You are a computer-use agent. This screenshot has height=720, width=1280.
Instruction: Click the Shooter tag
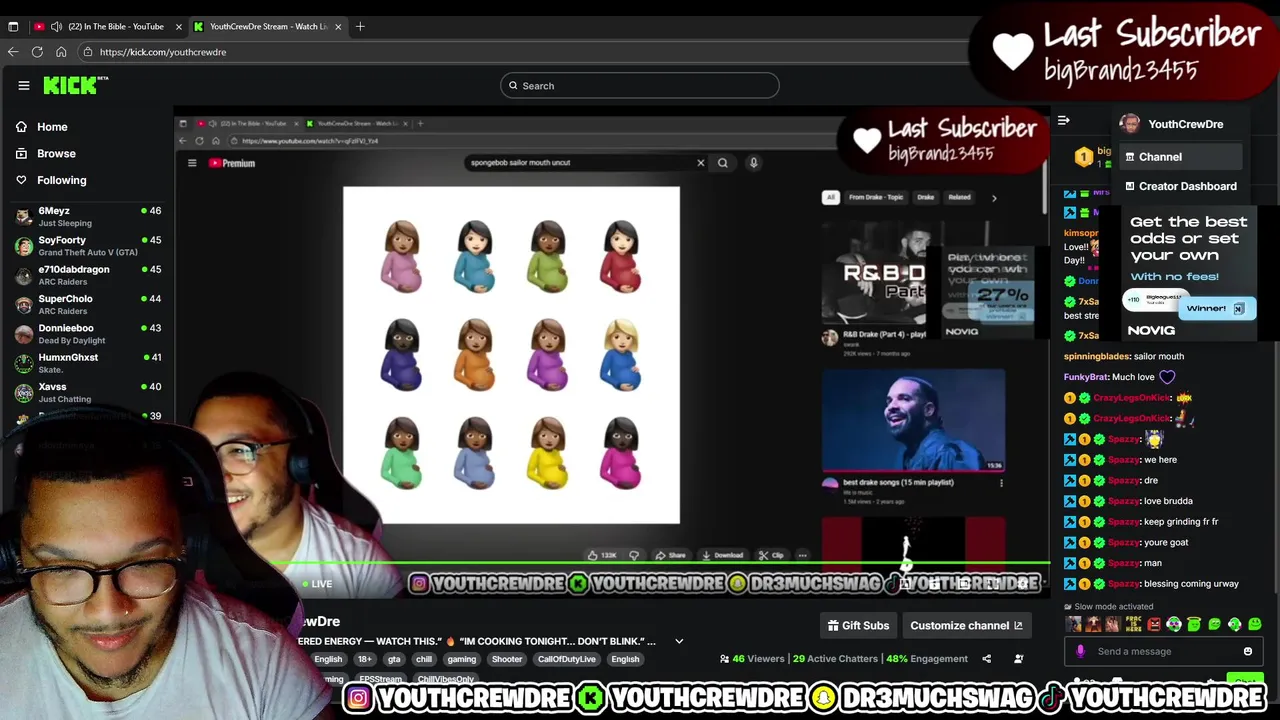[x=506, y=660]
